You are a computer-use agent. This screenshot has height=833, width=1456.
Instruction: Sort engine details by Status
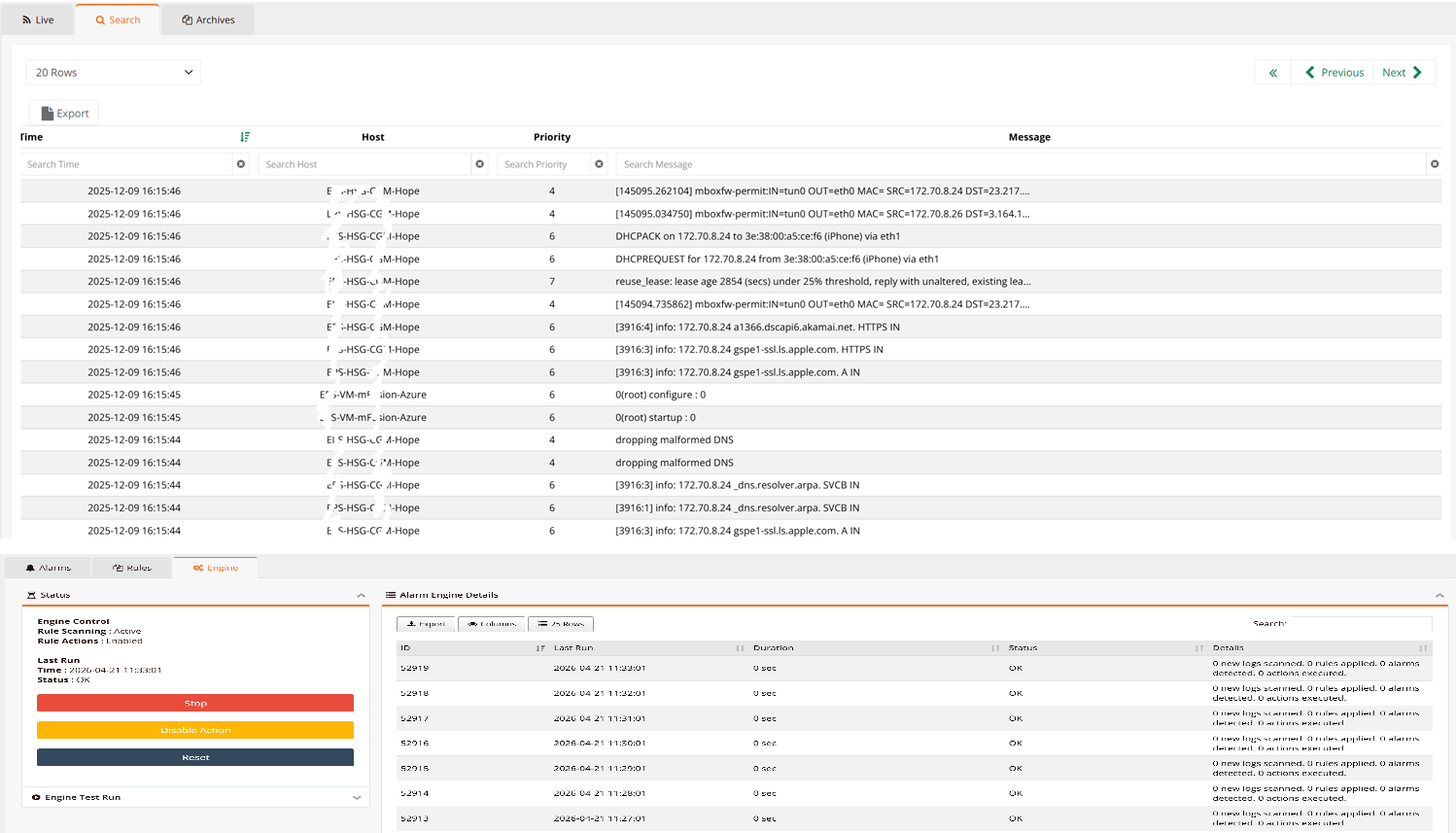1105,647
